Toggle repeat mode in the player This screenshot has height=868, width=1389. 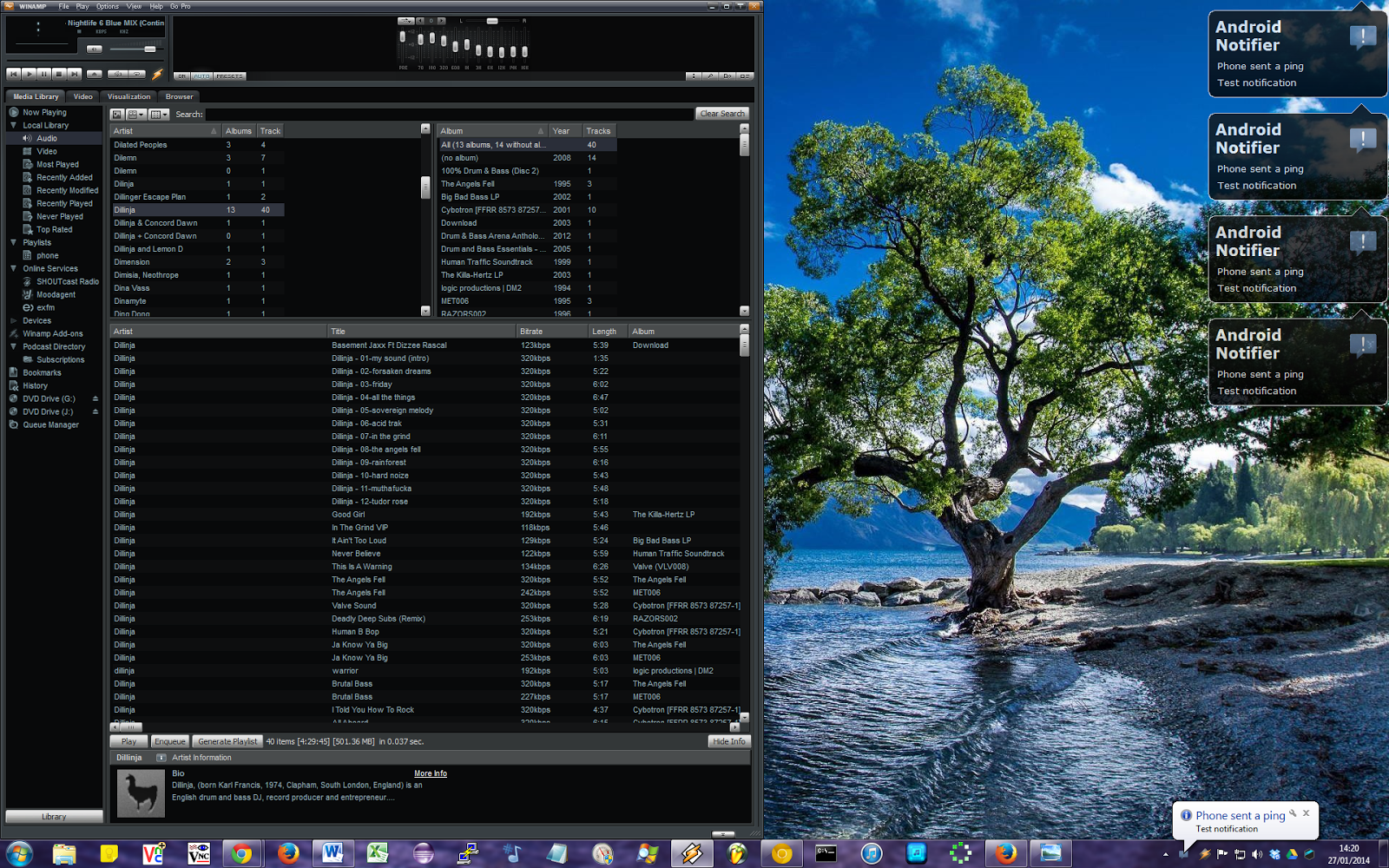[x=137, y=75]
